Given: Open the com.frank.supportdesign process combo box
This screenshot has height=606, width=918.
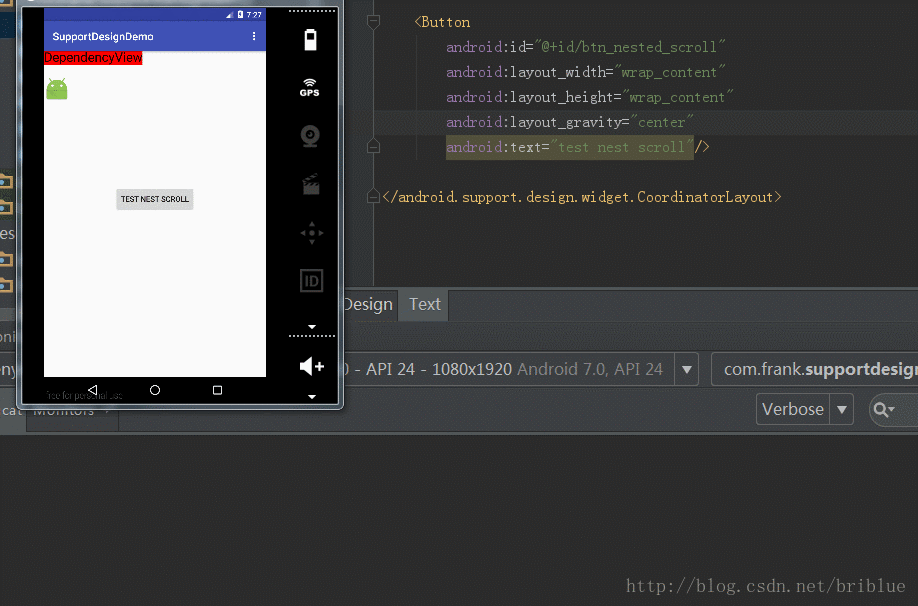Looking at the screenshot, I should (x=814, y=369).
